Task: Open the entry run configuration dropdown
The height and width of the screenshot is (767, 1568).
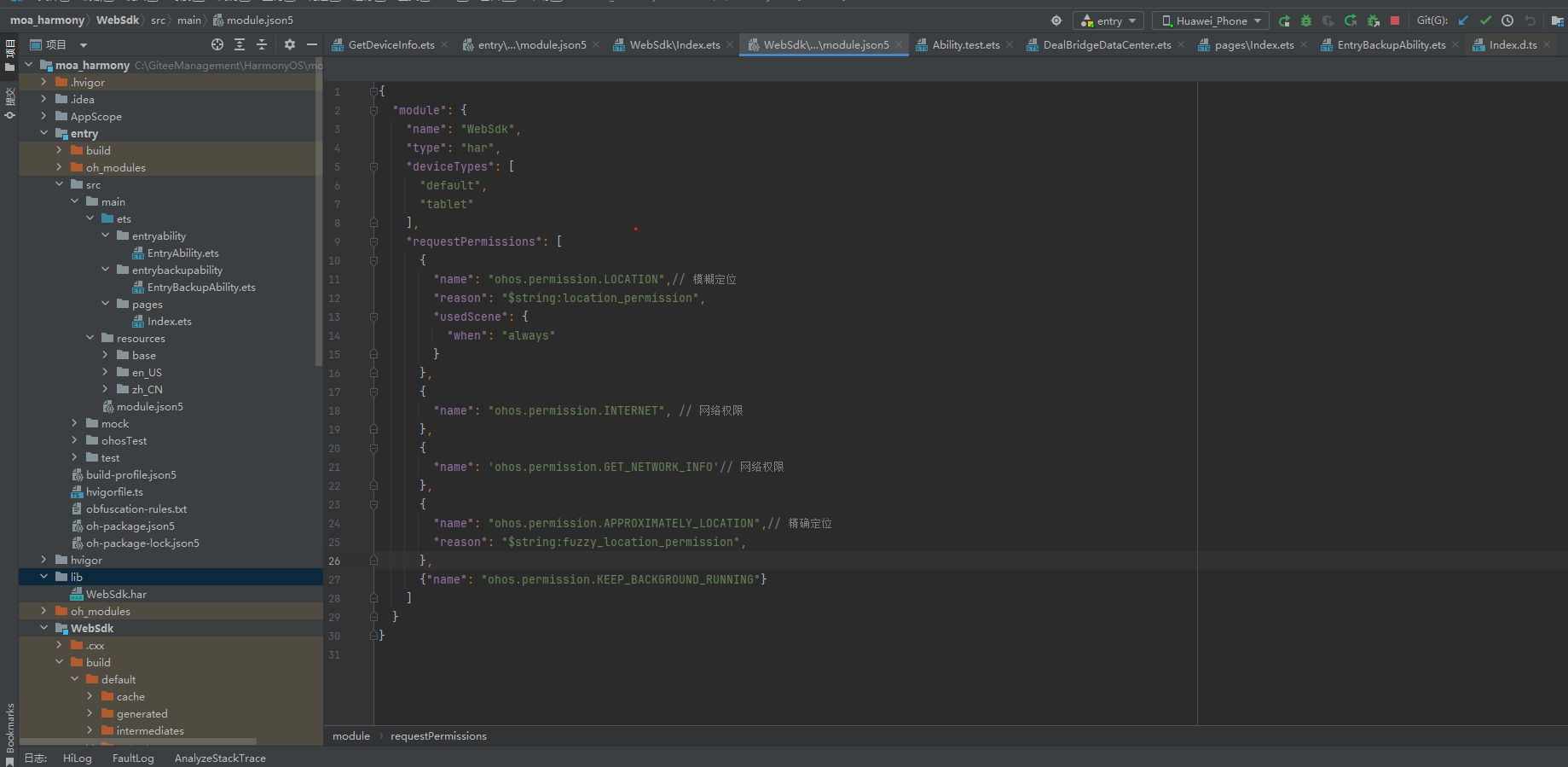Action: (x=1108, y=20)
